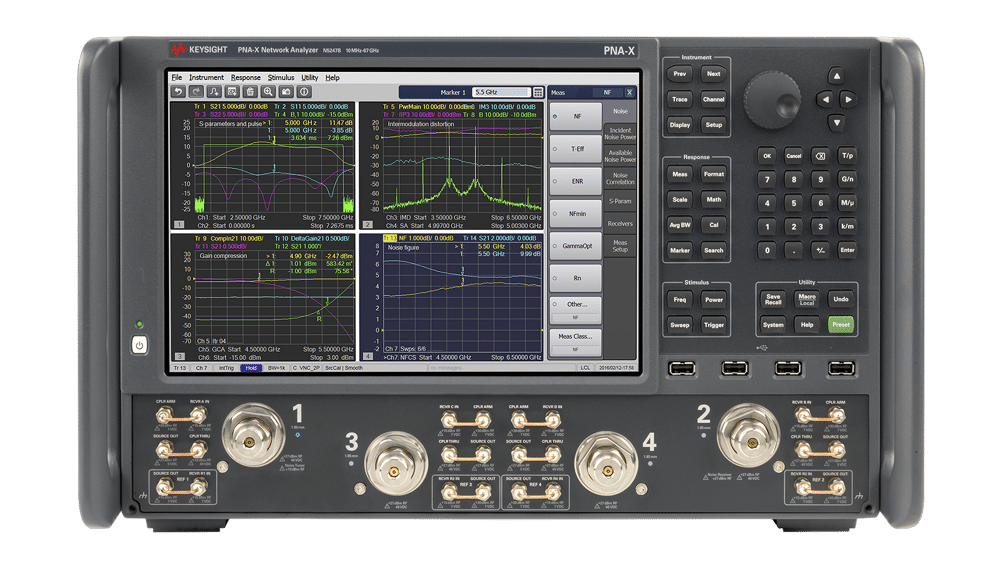Tap the Trigger hardware key
The height and width of the screenshot is (563, 1000).
click(x=714, y=325)
